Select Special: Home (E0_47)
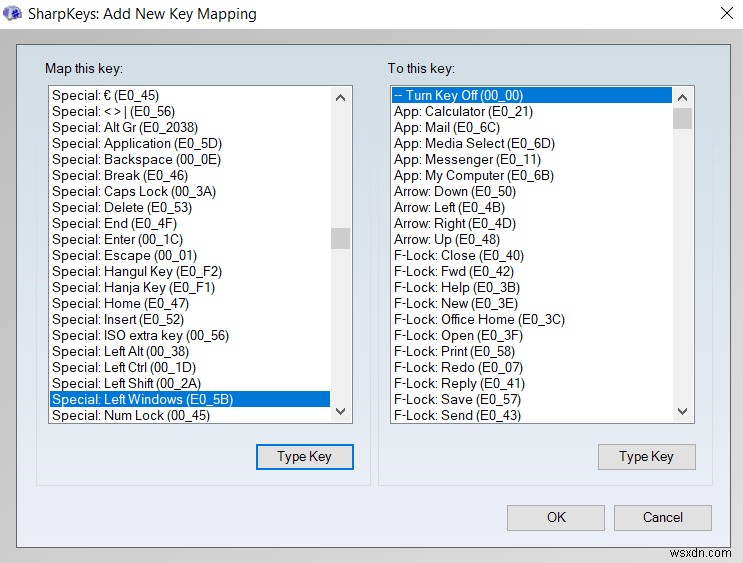Screen dimensions: 743x563 coord(190,304)
